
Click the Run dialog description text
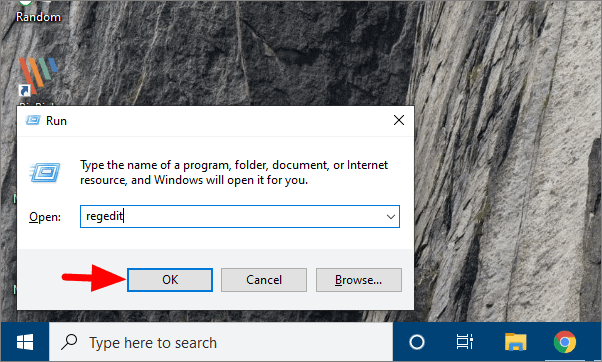[x=234, y=172]
